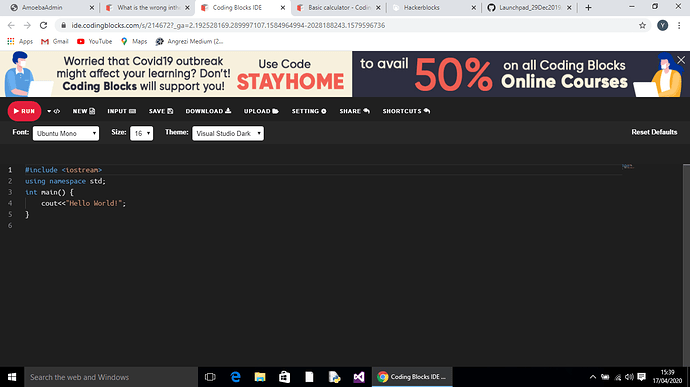Upload a code file
This screenshot has width=690, height=387.
[261, 111]
